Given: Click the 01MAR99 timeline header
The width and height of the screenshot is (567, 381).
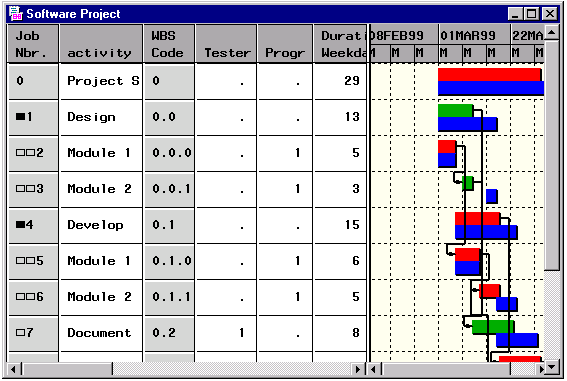Looking at the screenshot, I should [474, 35].
